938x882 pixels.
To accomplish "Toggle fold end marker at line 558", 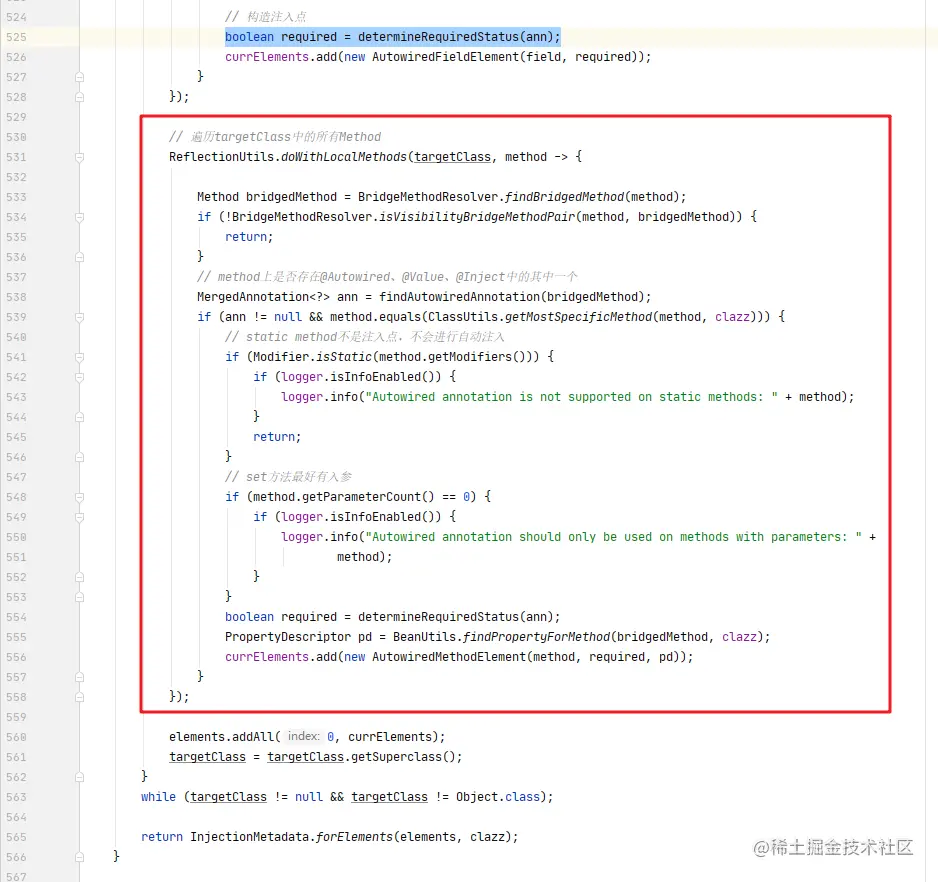I will pyautogui.click(x=80, y=697).
